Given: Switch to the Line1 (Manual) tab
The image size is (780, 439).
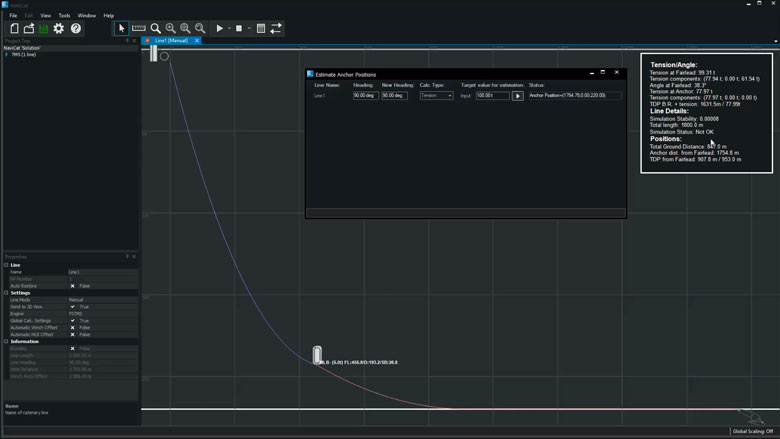Looking at the screenshot, I should [170, 41].
